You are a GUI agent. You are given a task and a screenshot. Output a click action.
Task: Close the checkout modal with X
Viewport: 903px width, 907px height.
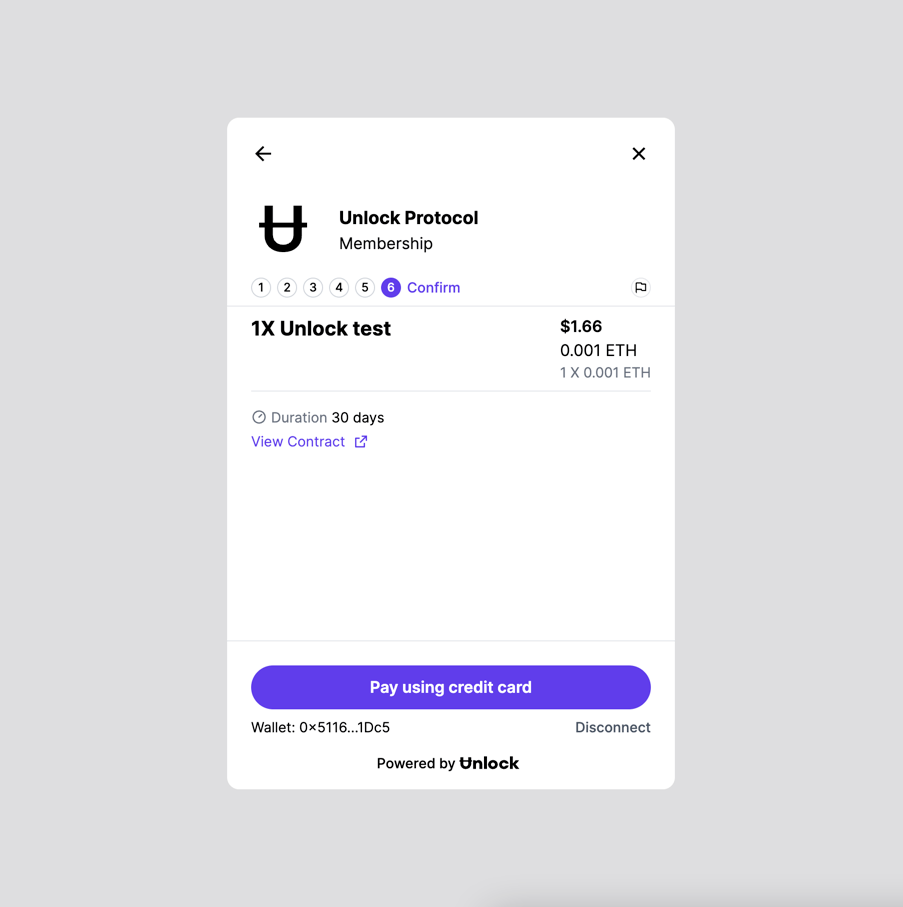click(639, 153)
